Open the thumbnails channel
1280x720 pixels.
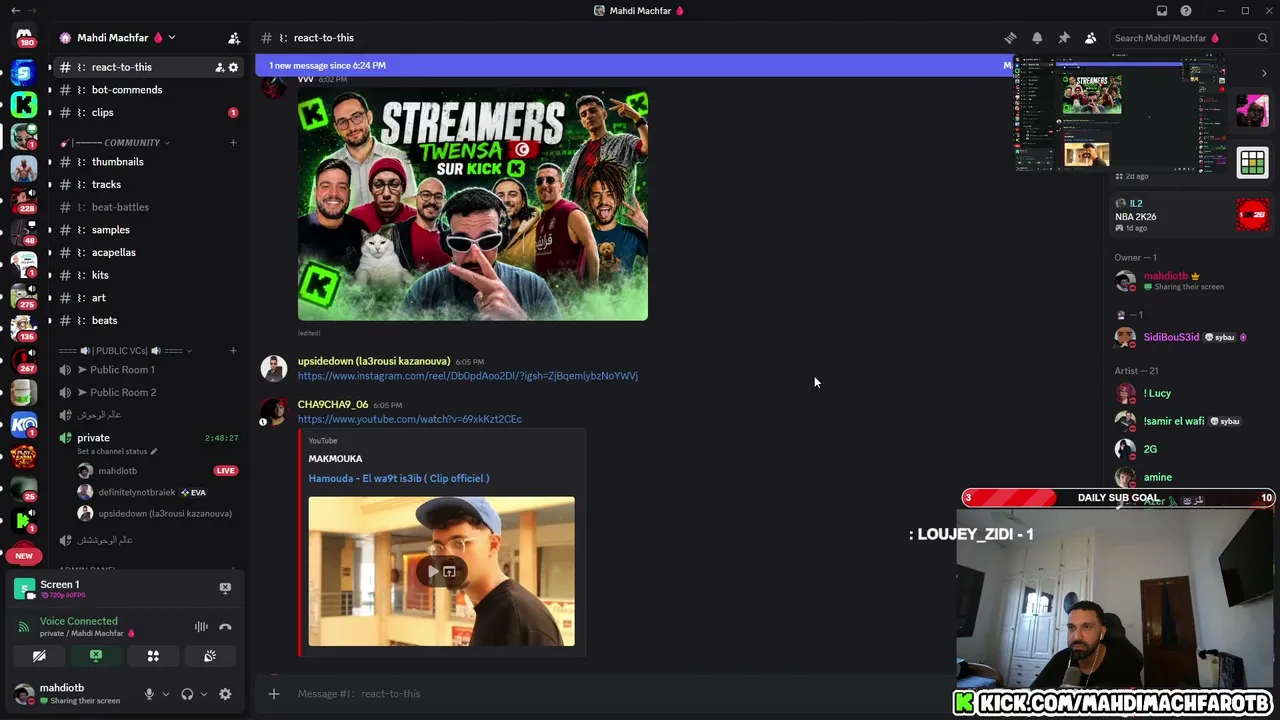click(149, 162)
